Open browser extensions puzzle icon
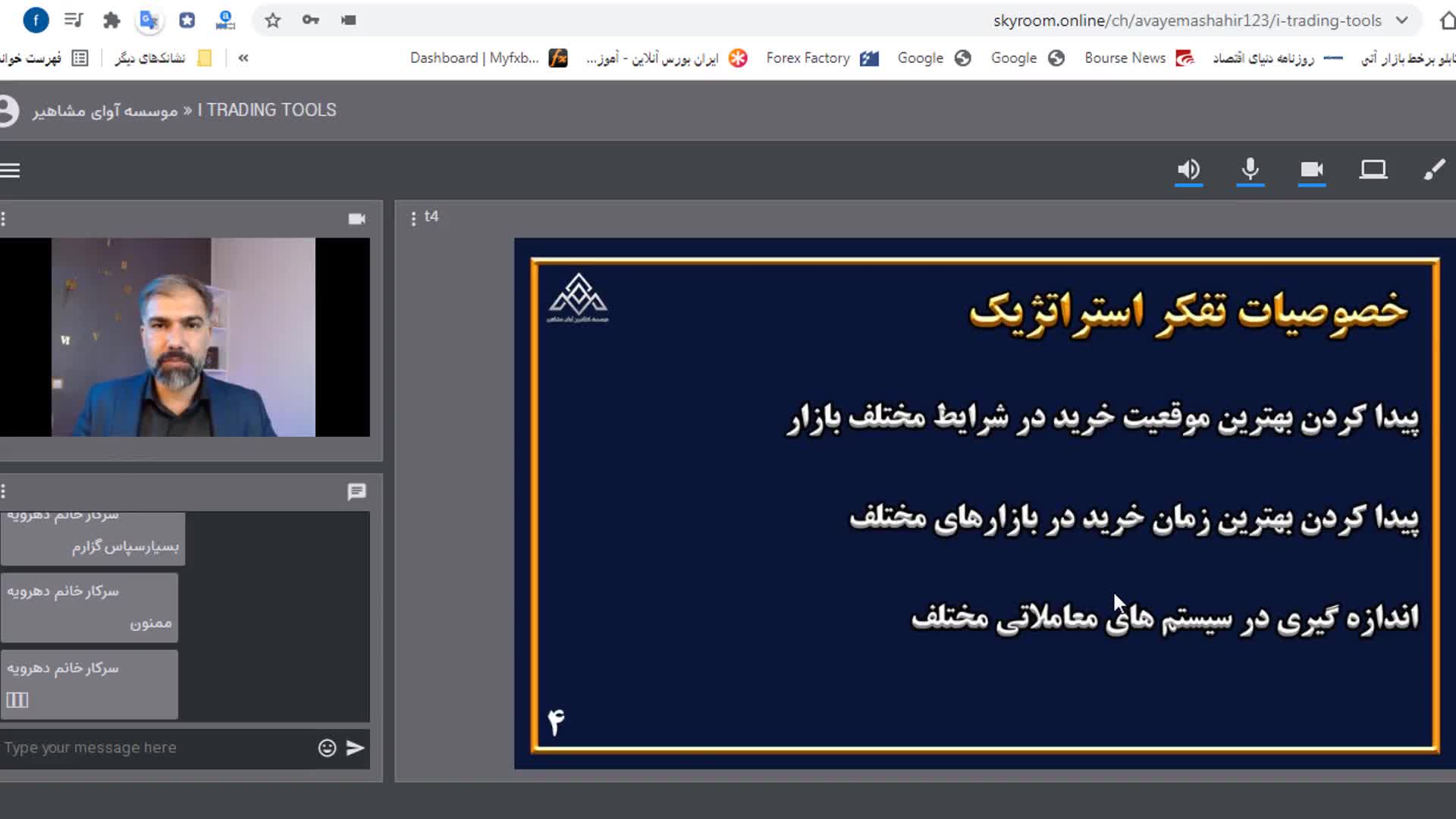Screen dimensions: 1456x819 click(x=111, y=20)
